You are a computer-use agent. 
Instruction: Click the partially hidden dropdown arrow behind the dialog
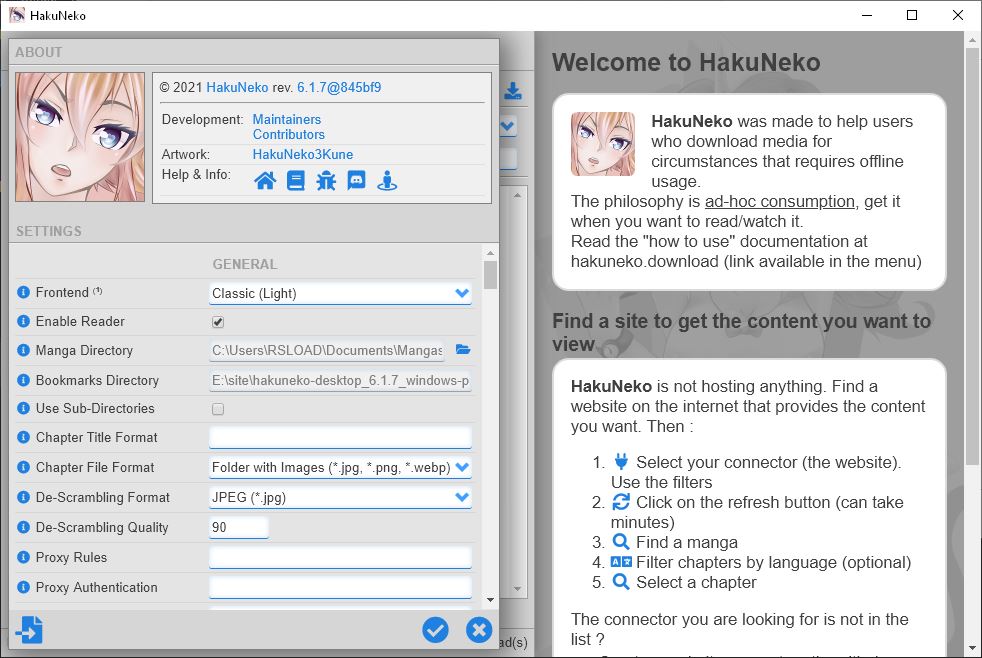point(508,126)
